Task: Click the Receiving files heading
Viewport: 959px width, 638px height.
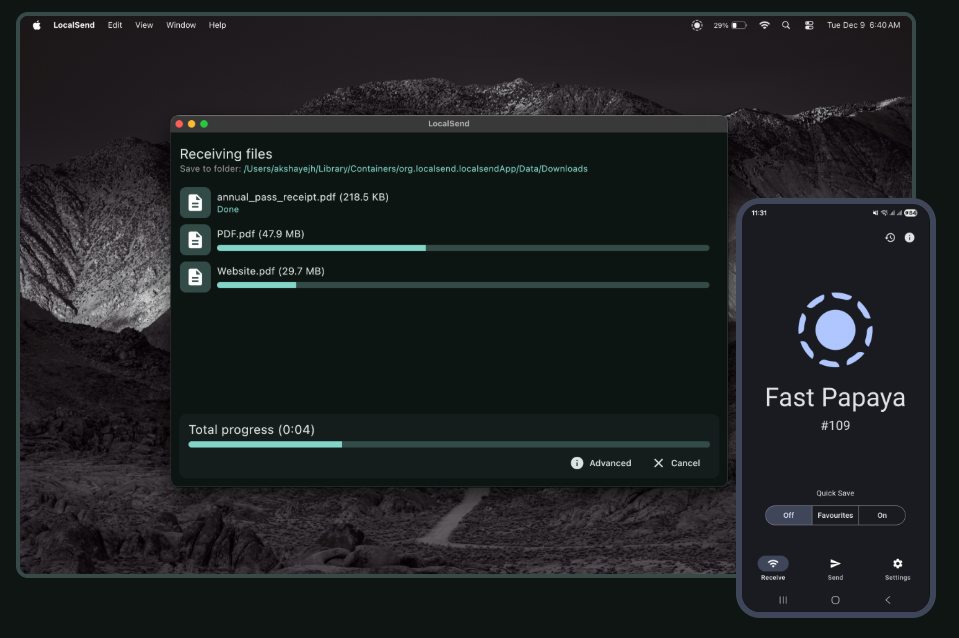Action: pos(226,154)
